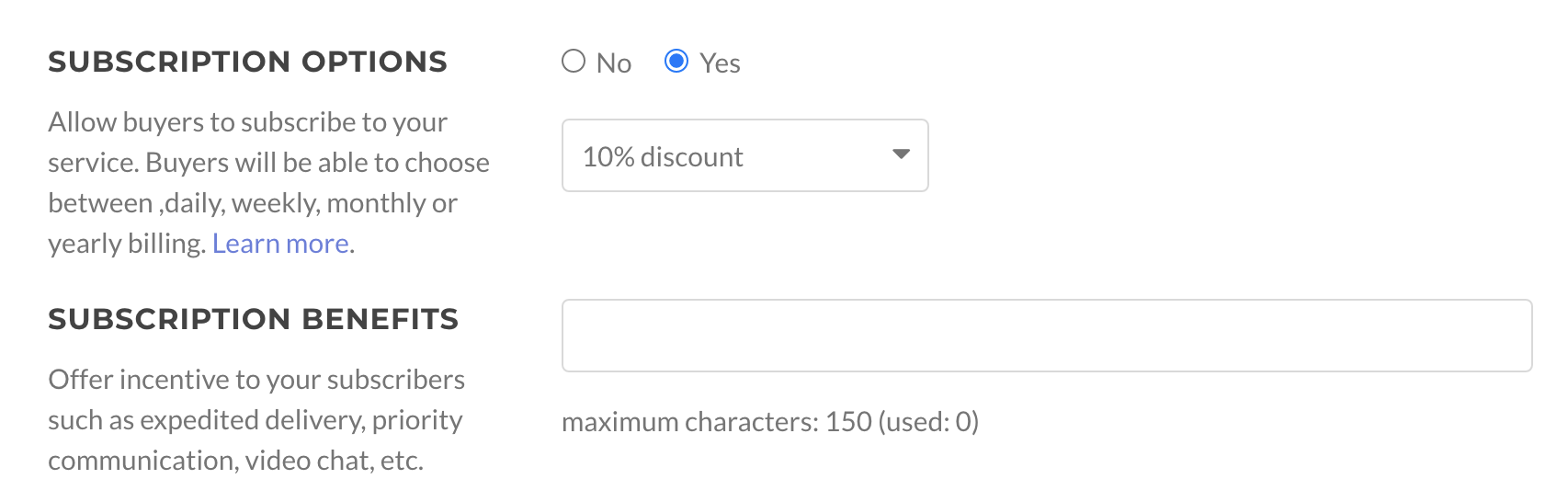Viewport: 1568px width, 502px height.
Task: Select the No radio button
Action: 574,62
